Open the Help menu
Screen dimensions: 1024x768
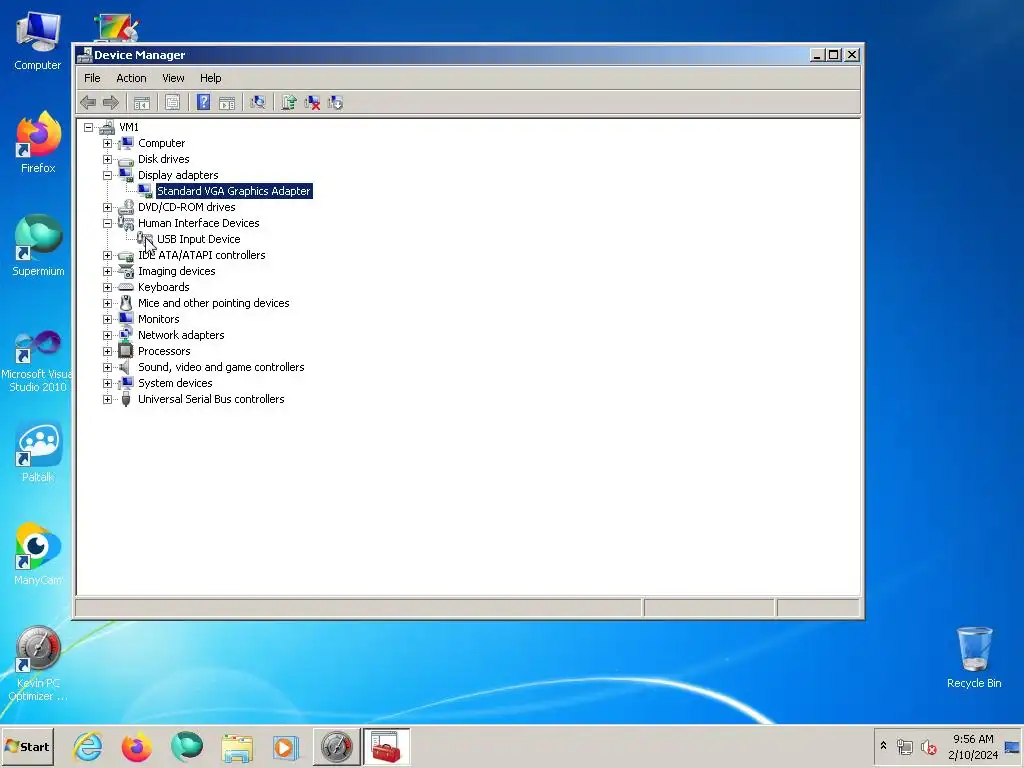[x=210, y=78]
